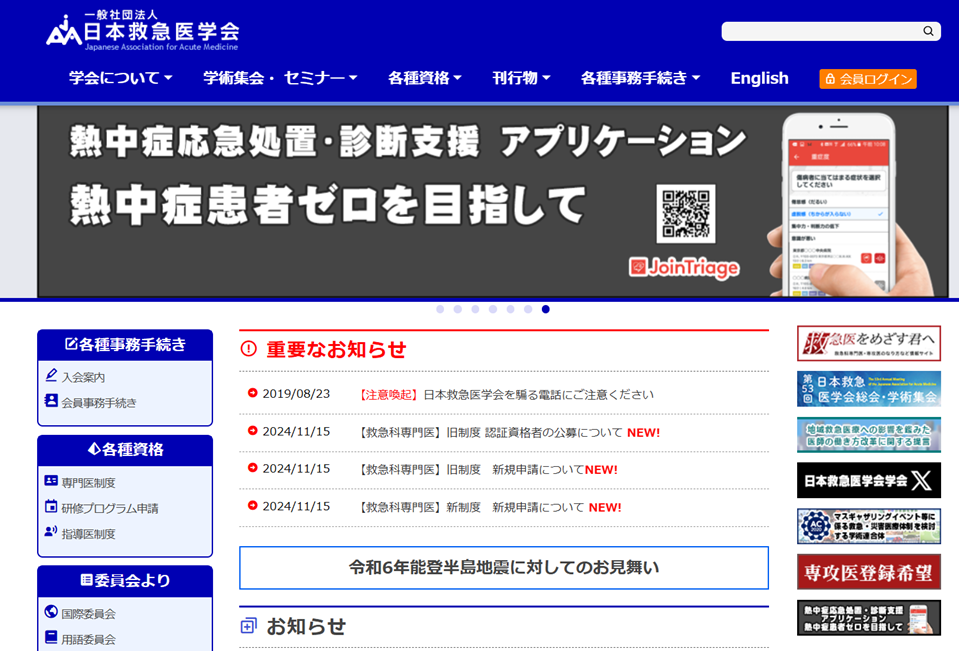
Task: Click the person icon beside 会員事務手続き
Action: (51, 401)
